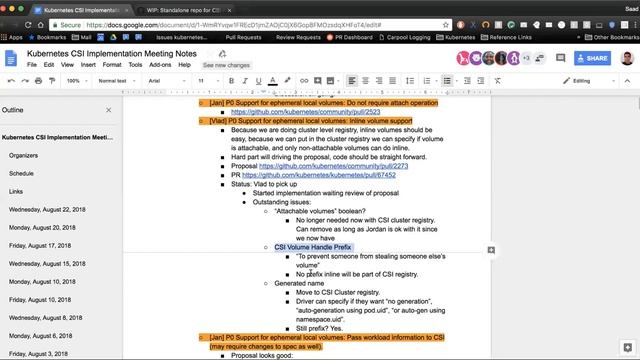Expand bulleted list options arrow

click(457, 81)
